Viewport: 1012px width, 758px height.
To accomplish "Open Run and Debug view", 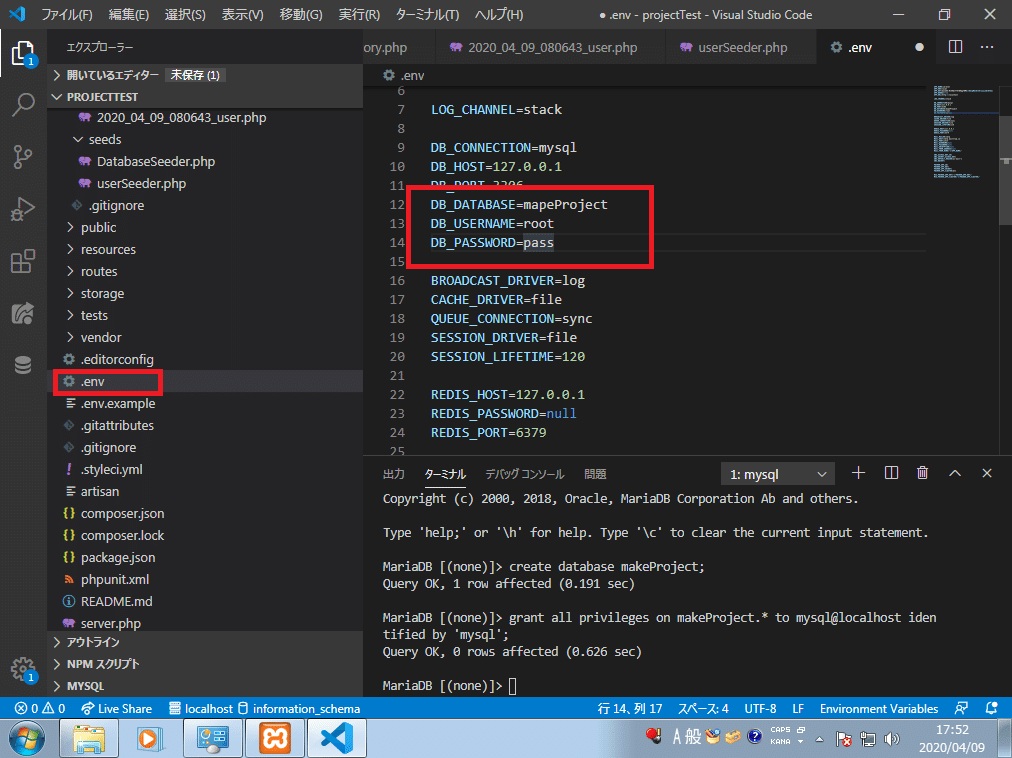I will [x=23, y=209].
